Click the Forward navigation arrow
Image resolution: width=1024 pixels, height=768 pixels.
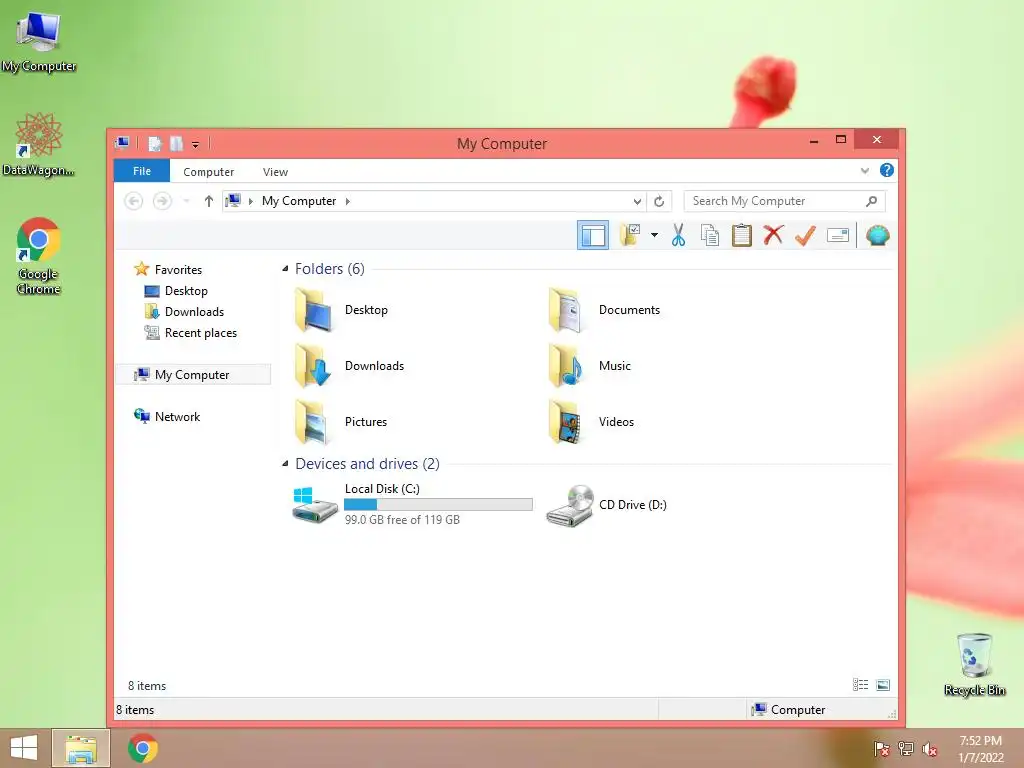pos(162,201)
